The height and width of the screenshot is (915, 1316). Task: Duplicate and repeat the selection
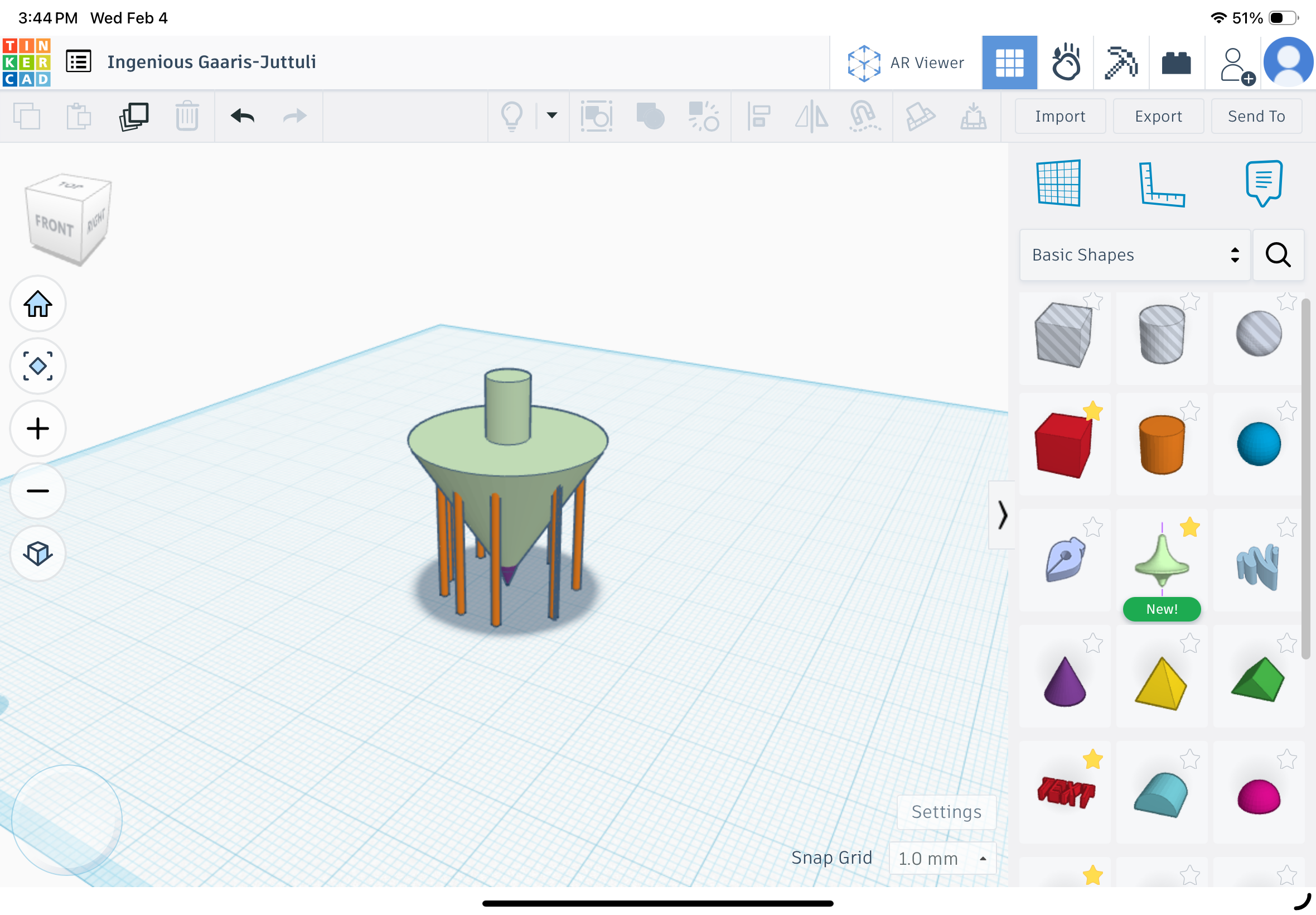134,117
